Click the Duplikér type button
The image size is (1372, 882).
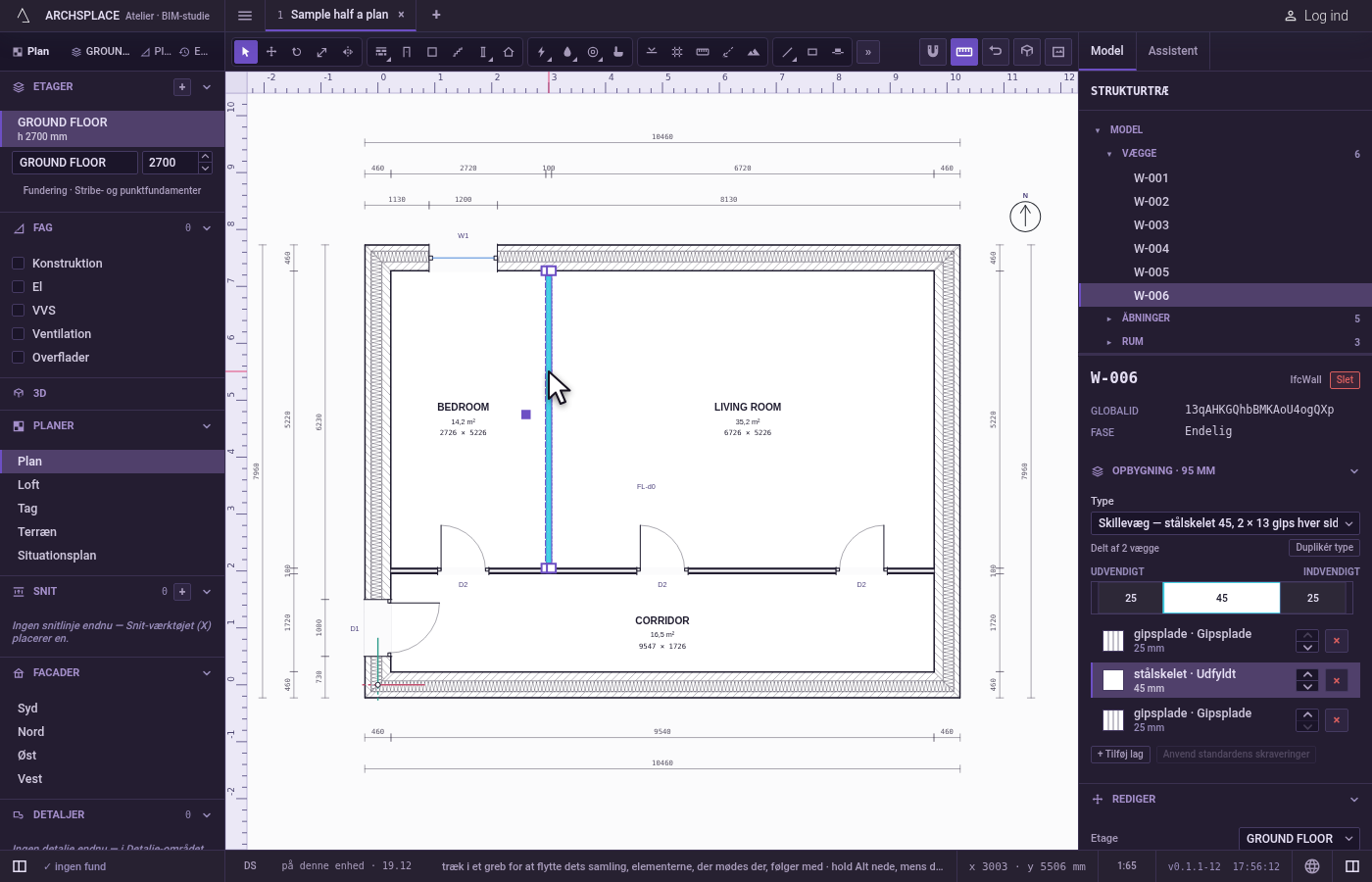1324,548
